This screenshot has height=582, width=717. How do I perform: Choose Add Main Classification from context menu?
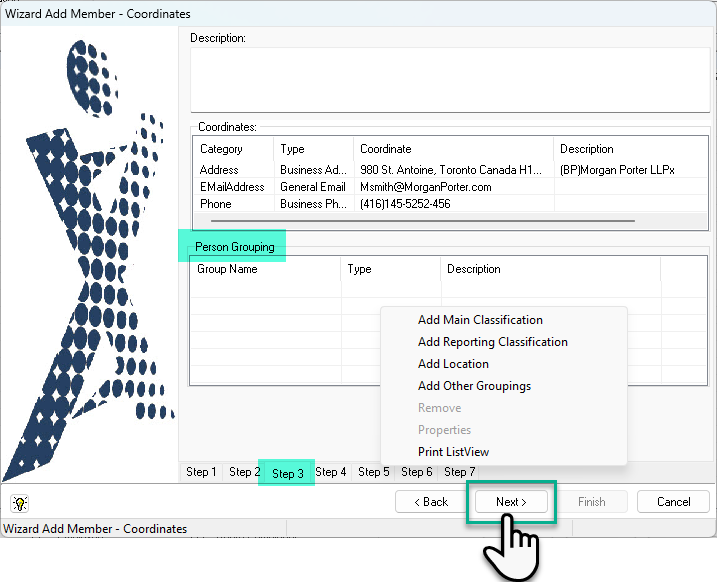480,320
